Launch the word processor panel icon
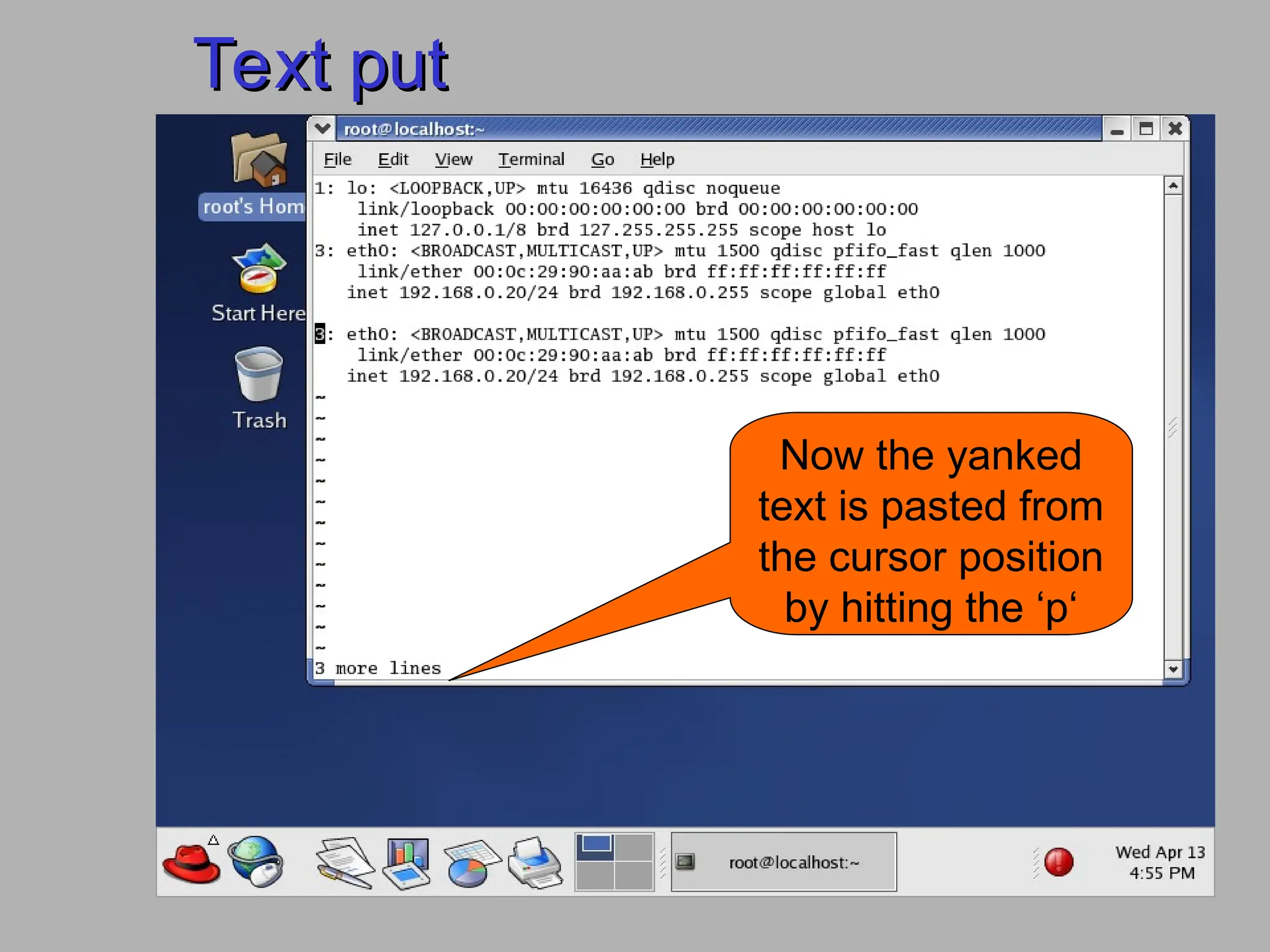This screenshot has width=1270, height=952. click(345, 862)
